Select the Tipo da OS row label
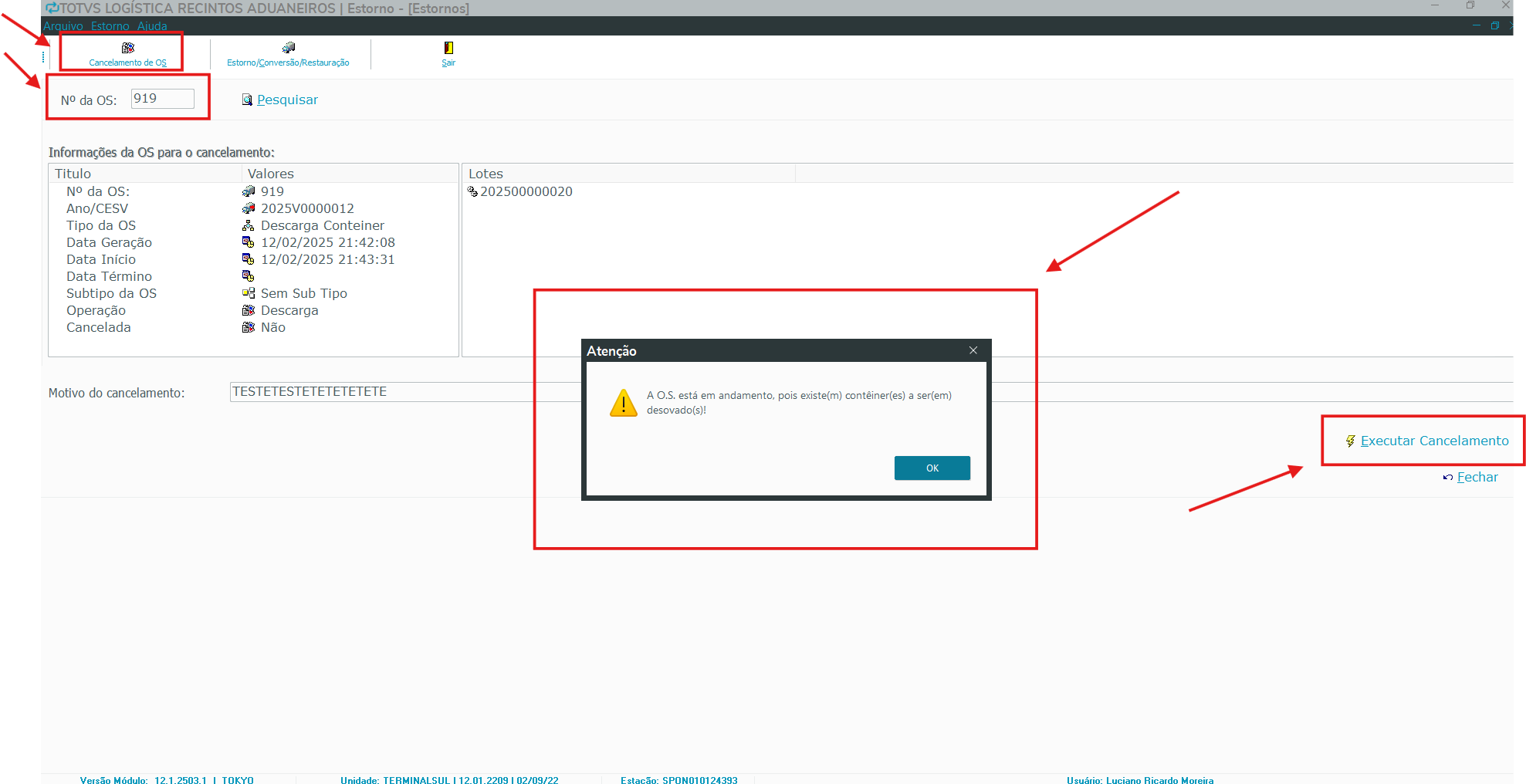 click(x=101, y=225)
